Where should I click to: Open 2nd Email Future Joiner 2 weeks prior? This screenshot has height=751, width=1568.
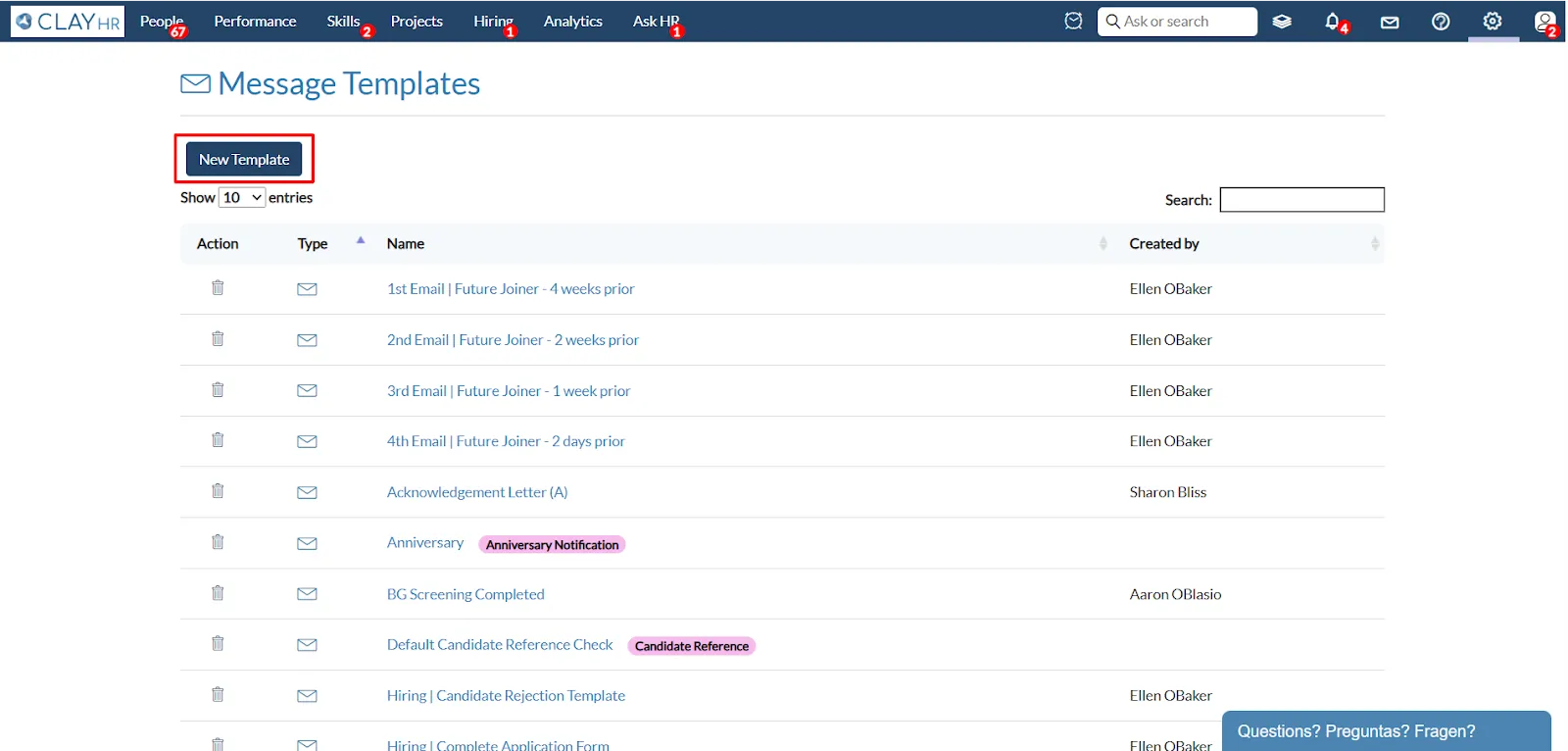click(513, 340)
